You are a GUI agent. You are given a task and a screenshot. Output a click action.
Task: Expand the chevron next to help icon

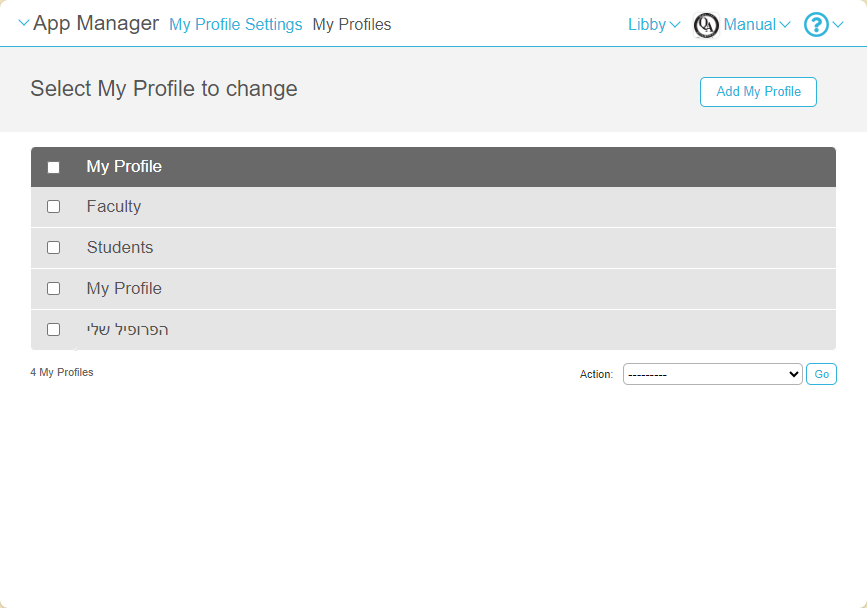coord(838,25)
